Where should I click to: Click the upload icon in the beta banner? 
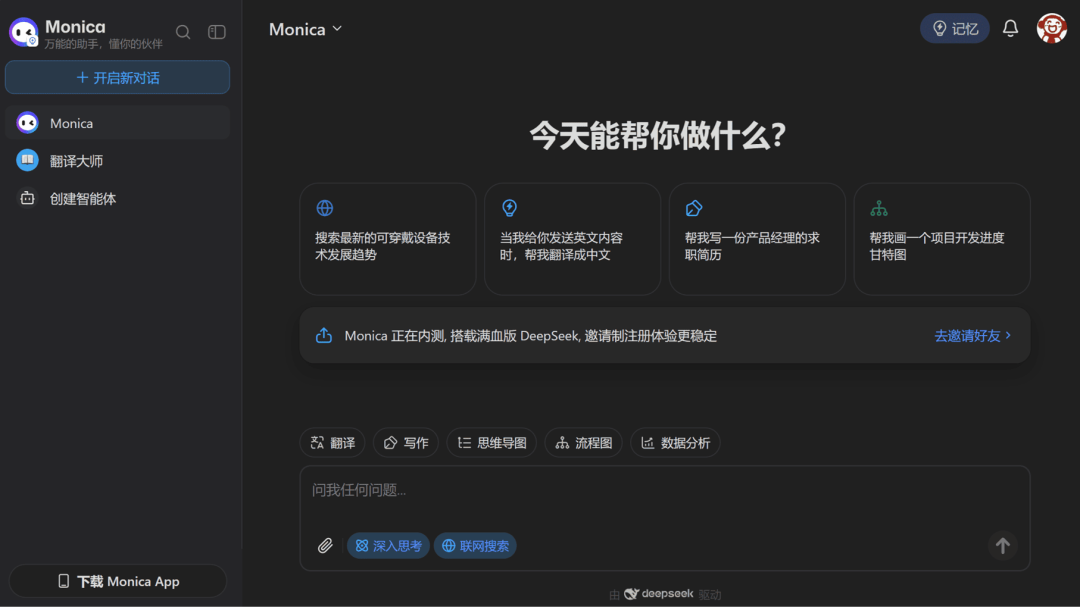324,336
